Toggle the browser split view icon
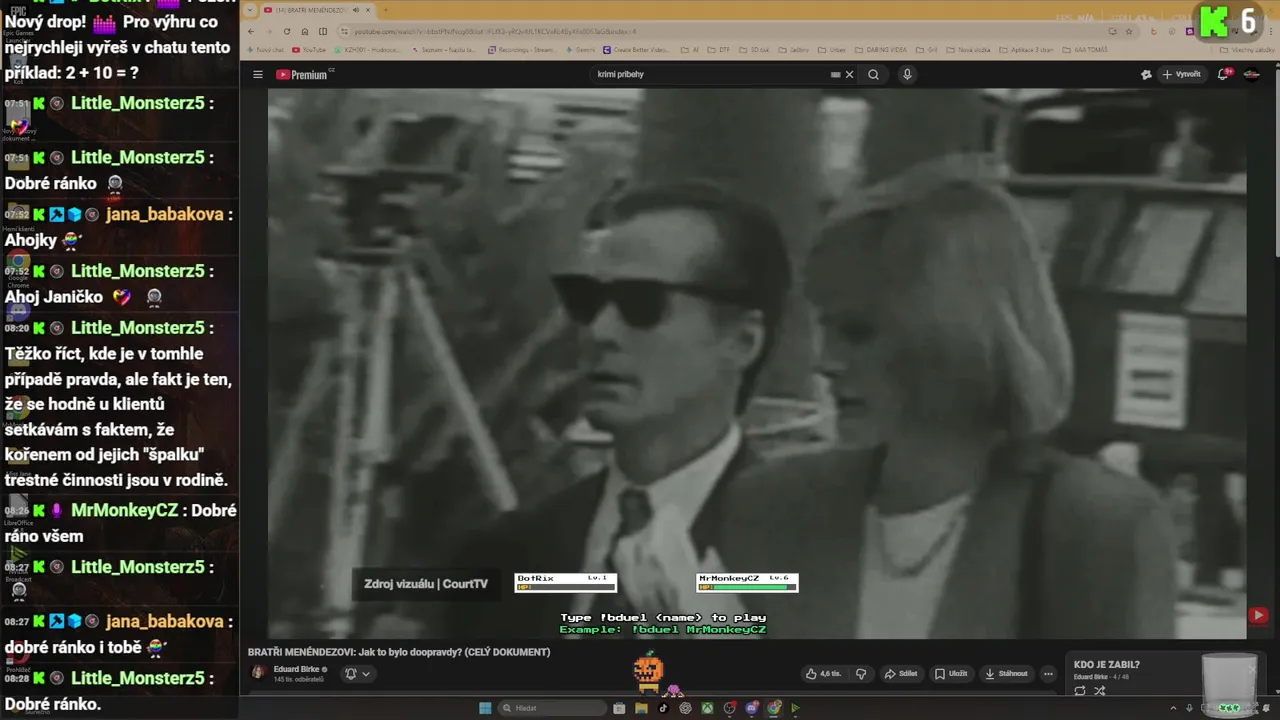Viewport: 1280px width, 720px height. pos(322,31)
